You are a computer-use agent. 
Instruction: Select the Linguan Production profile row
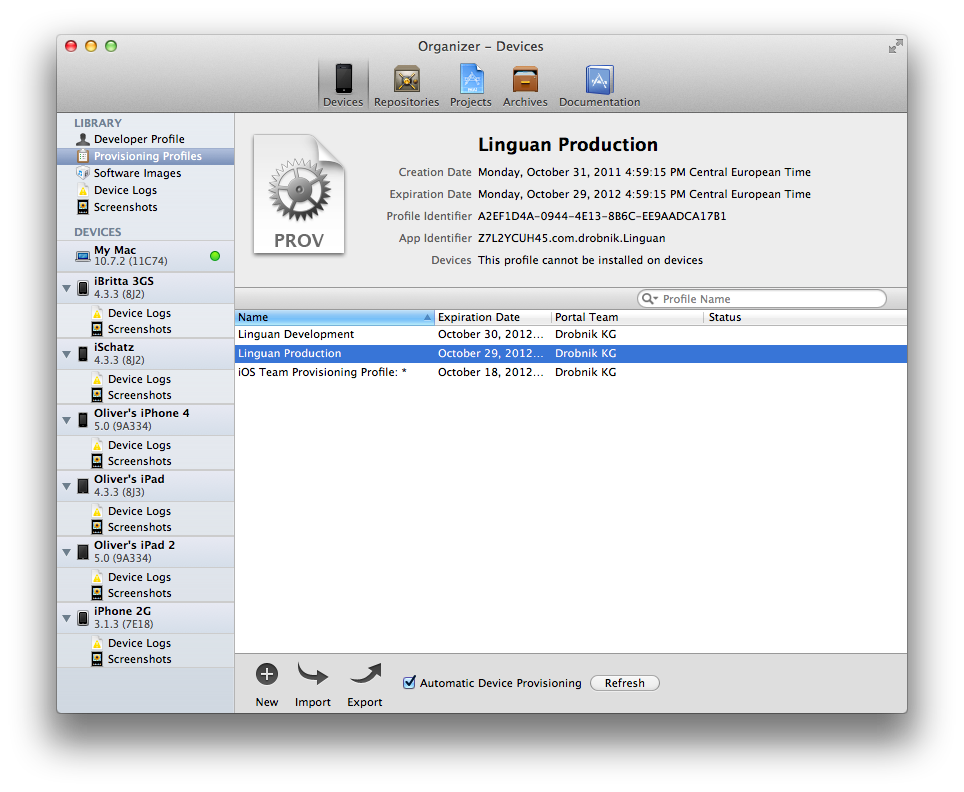571,354
